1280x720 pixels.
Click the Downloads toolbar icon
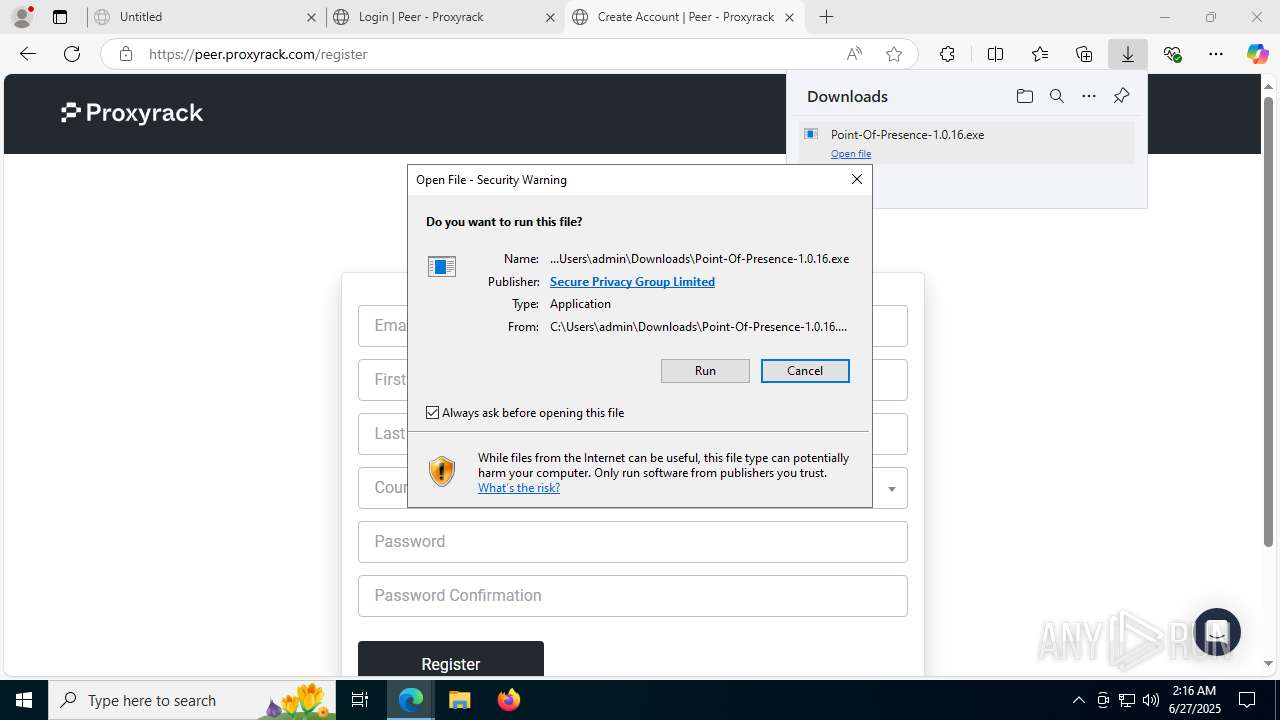[x=1128, y=54]
